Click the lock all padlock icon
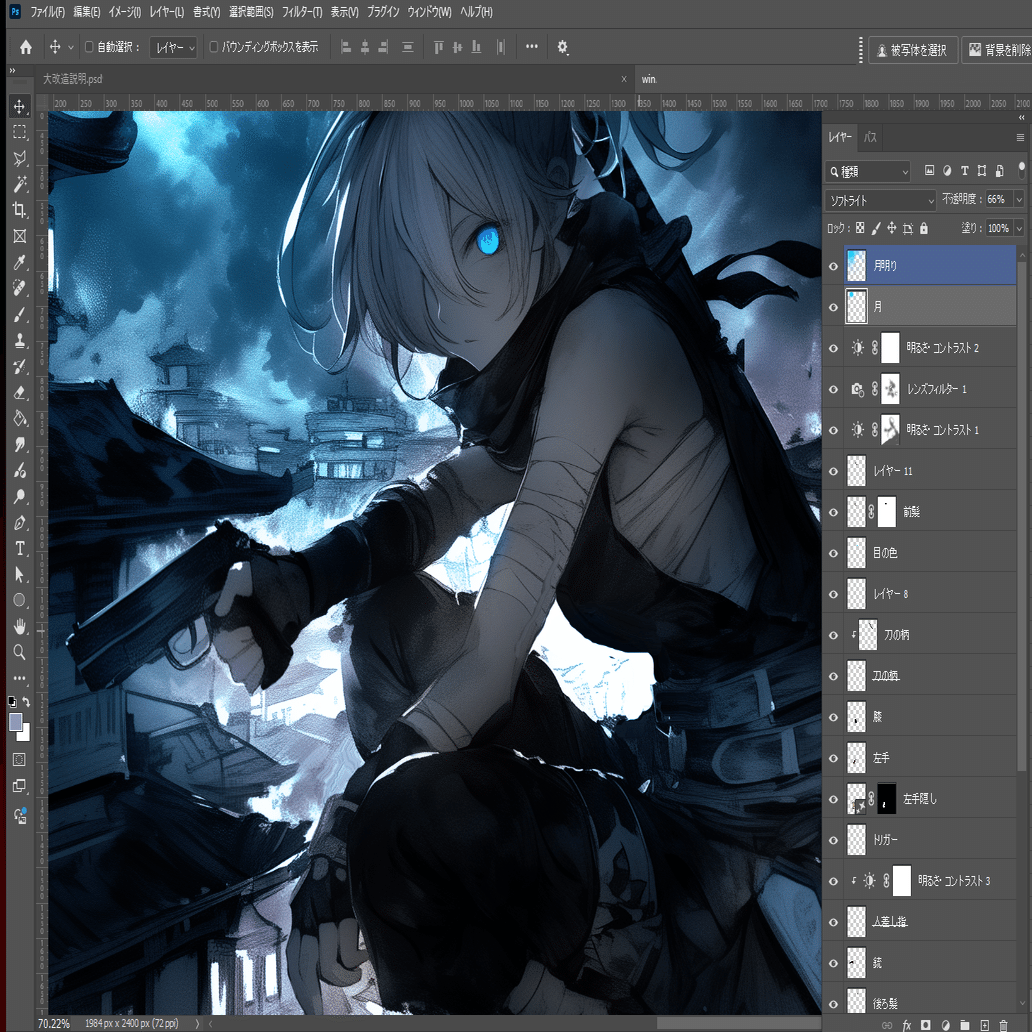1032x1032 pixels. coord(923,228)
